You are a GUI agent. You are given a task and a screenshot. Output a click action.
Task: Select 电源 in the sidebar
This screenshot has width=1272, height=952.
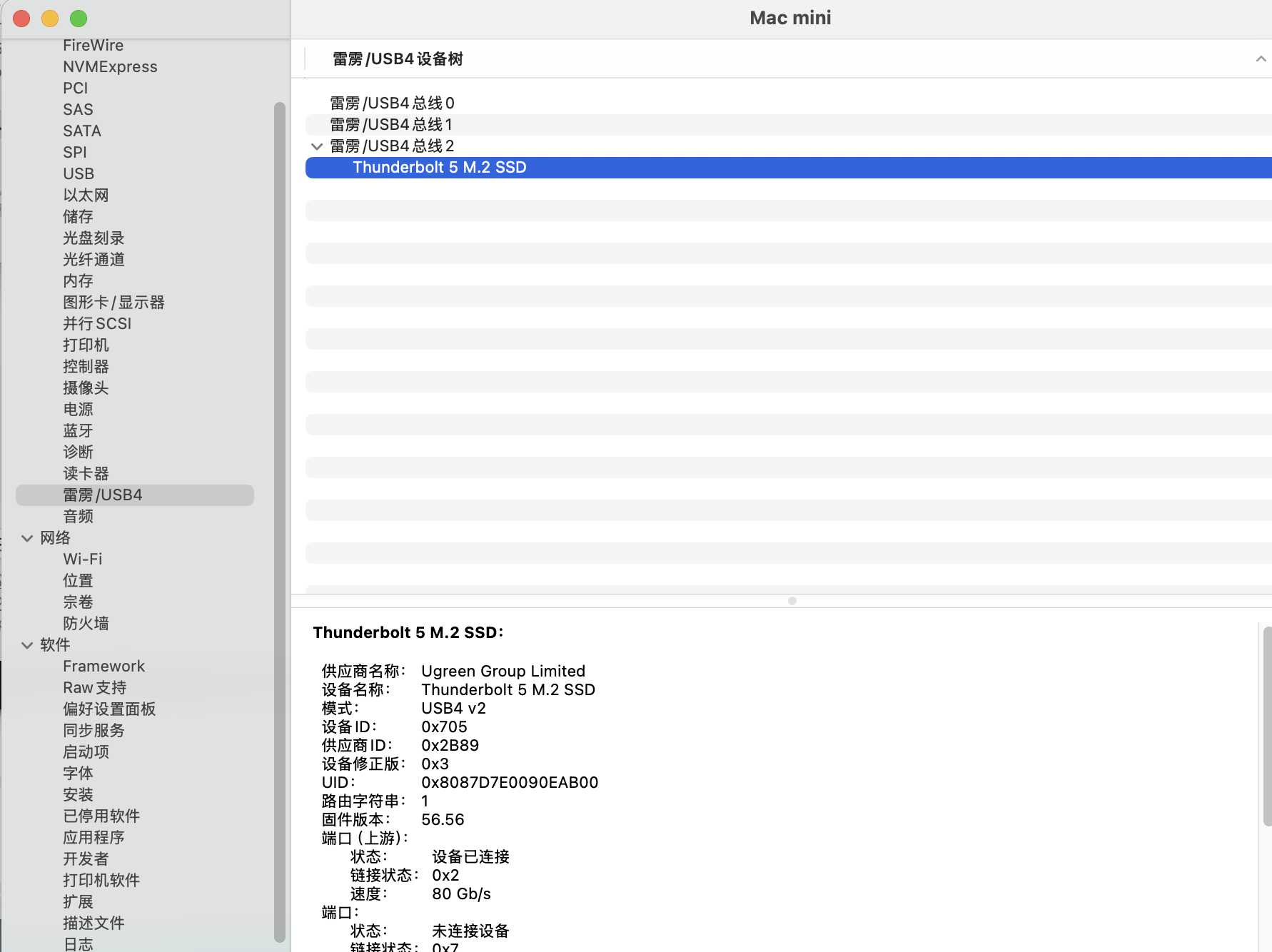[x=78, y=410]
